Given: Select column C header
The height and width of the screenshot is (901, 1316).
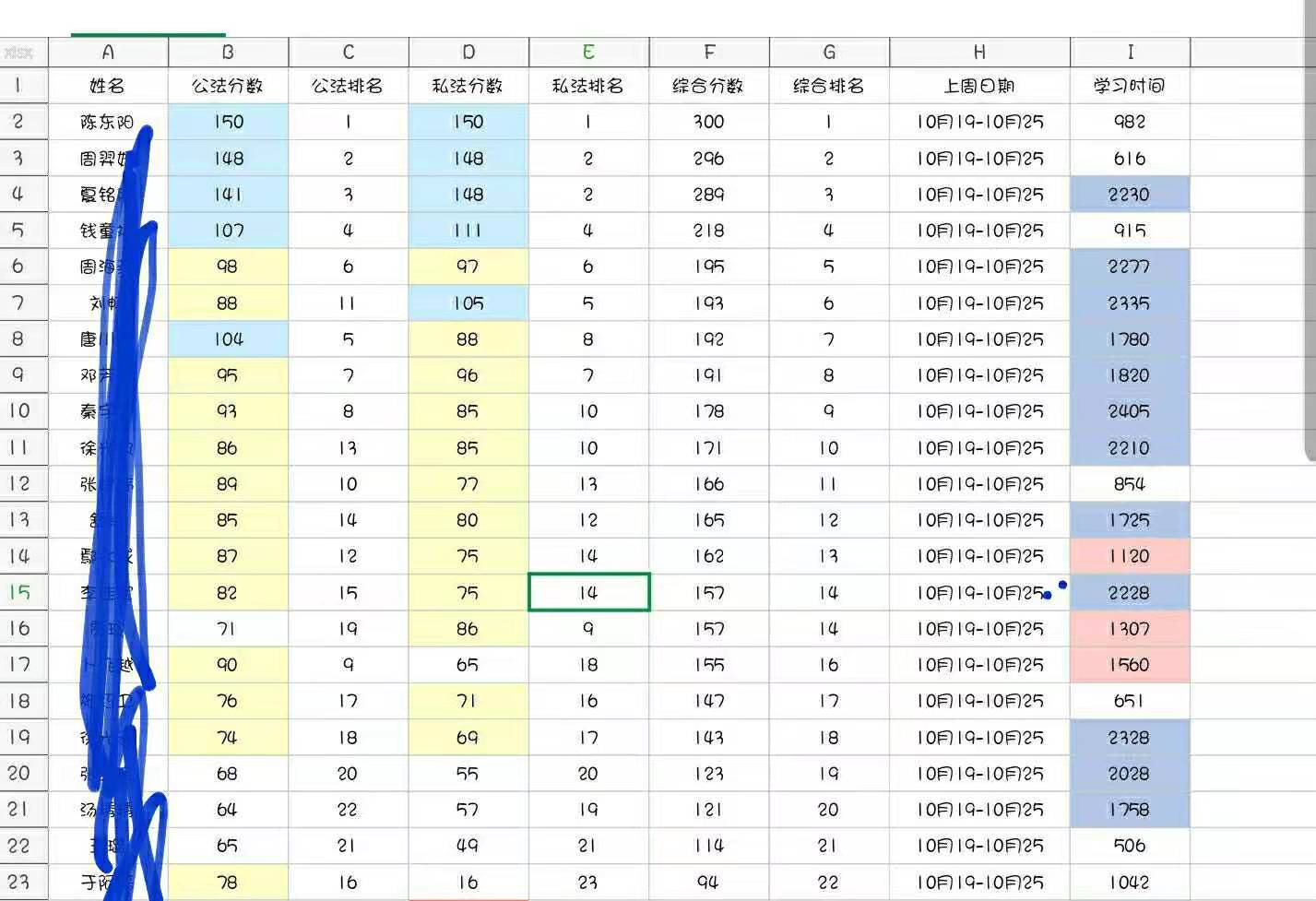Looking at the screenshot, I should point(349,53).
